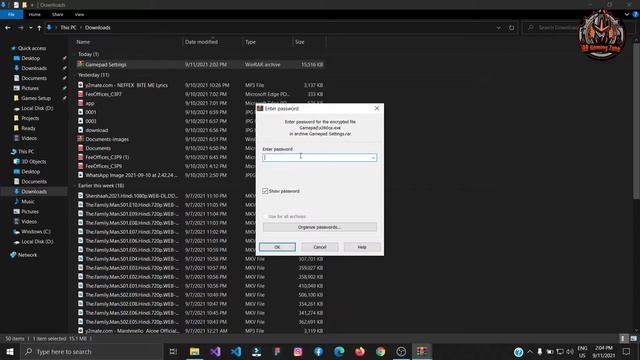Click Downloads in the address breadcrumb
Viewport: 640px width, 360px height.
(x=98, y=28)
